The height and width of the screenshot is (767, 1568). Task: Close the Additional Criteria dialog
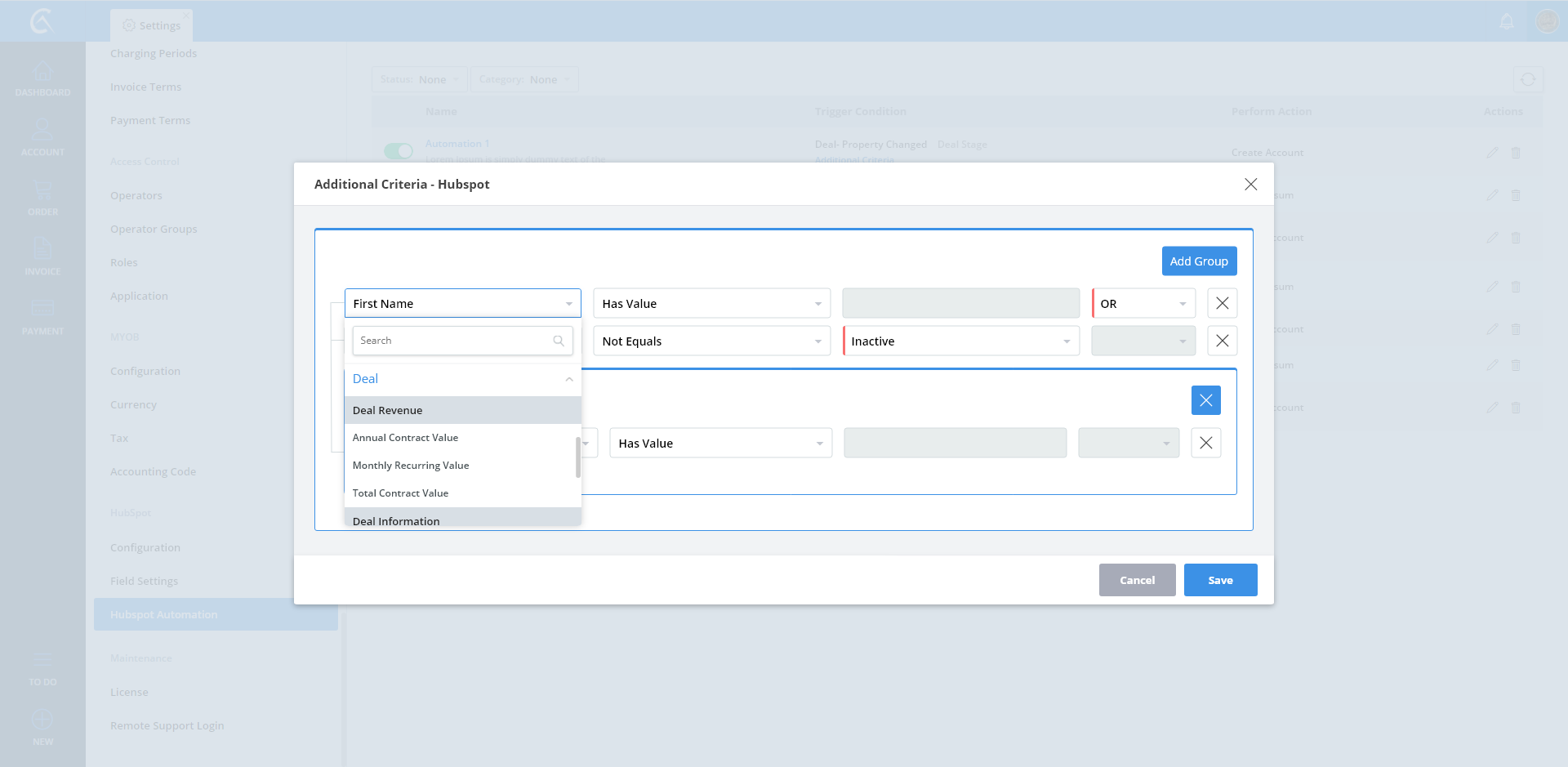point(1250,185)
